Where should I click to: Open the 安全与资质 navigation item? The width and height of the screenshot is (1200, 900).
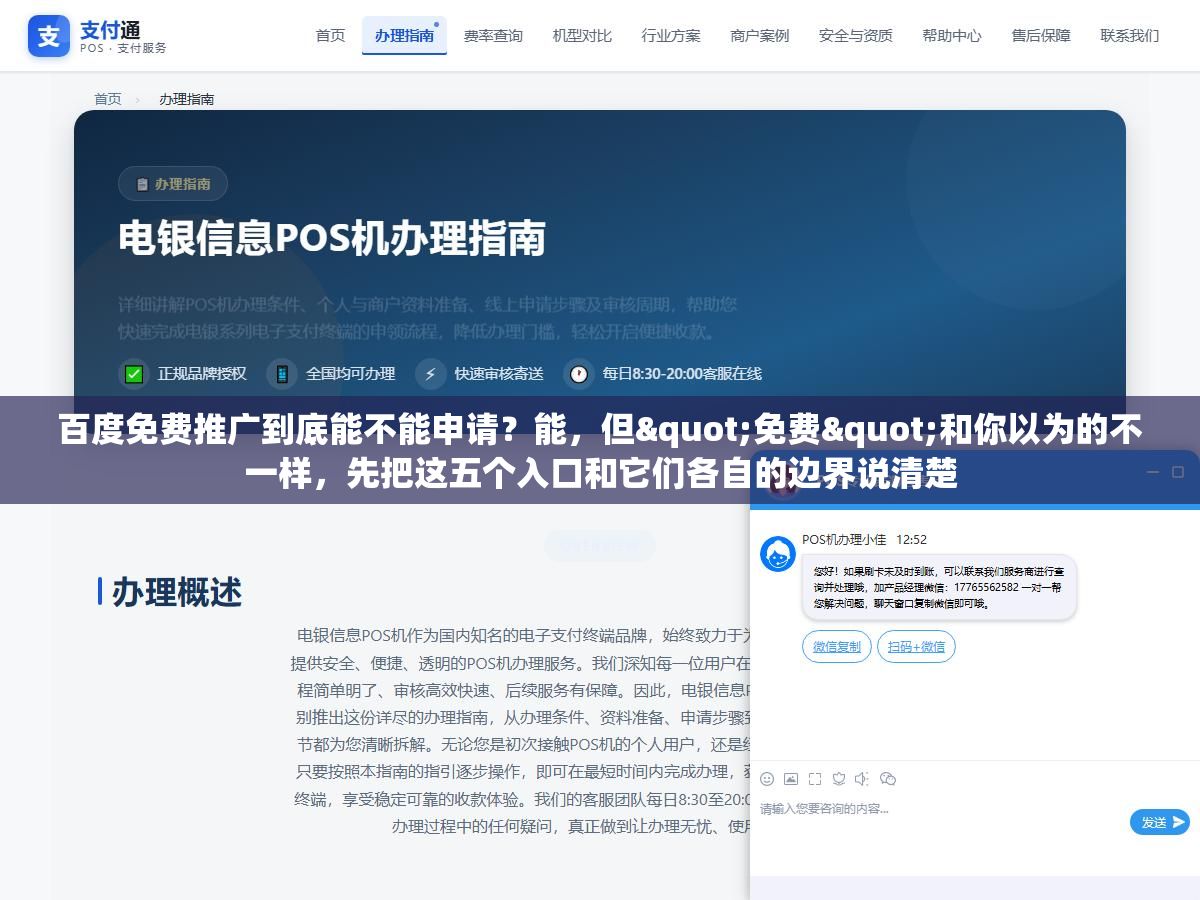click(856, 35)
